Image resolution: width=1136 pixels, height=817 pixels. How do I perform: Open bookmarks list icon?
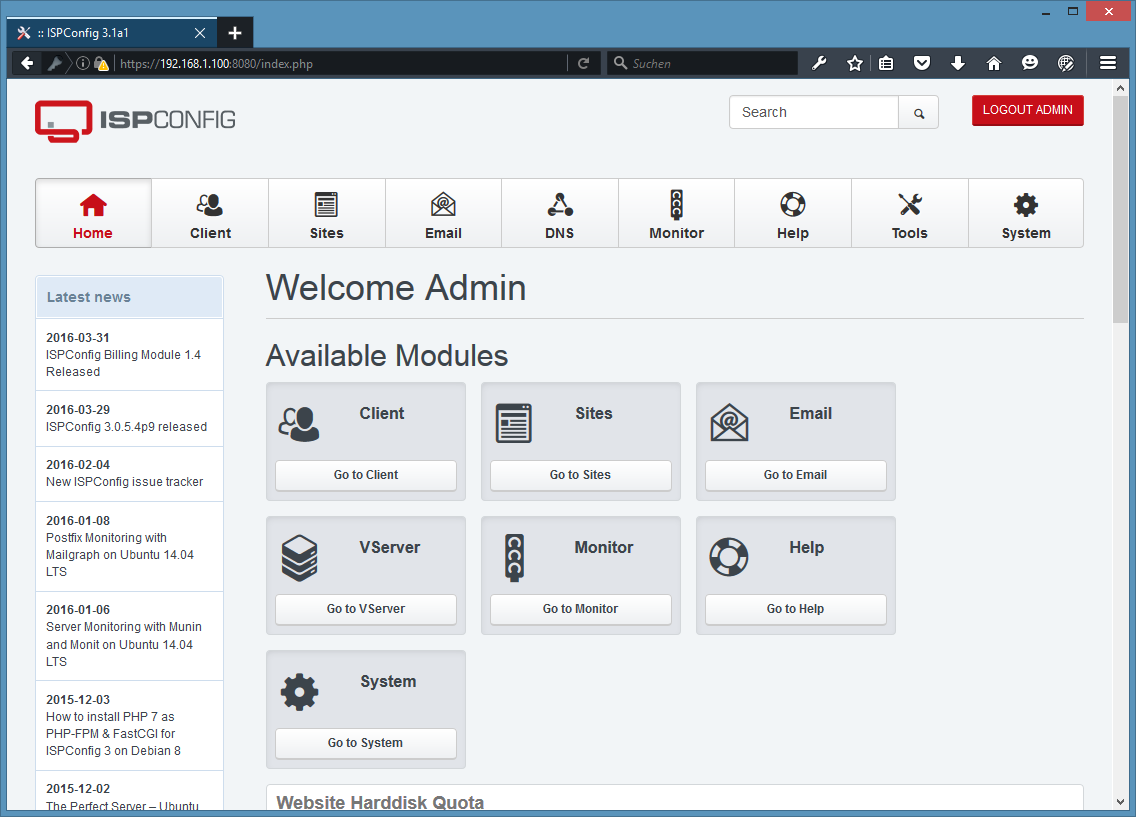coord(886,64)
